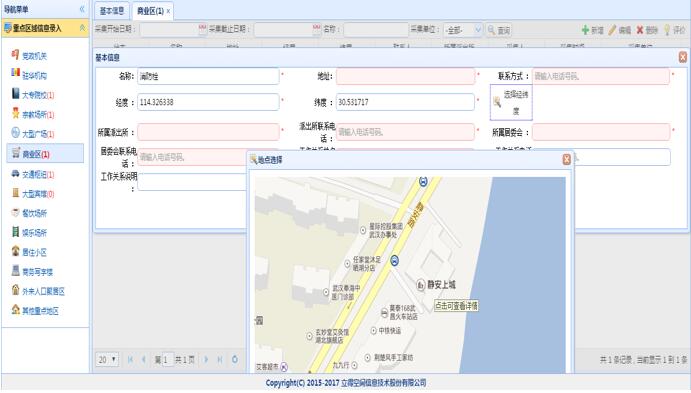
Task: Click the 莫泰168武昌火车站店 hotel marker
Action: [384, 313]
